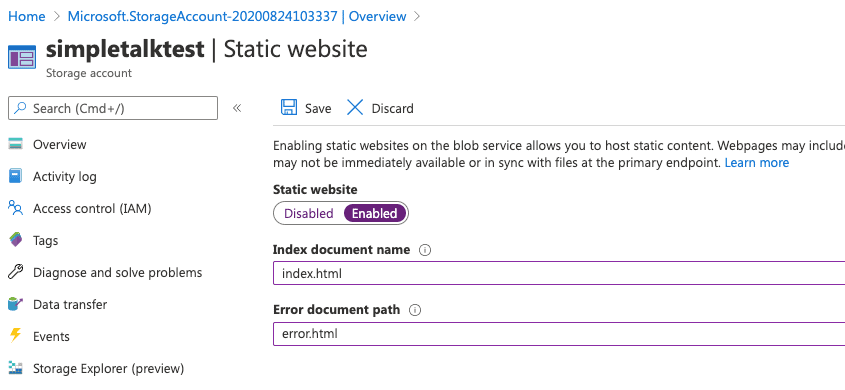Click the Events lightning bolt icon

pos(16,336)
